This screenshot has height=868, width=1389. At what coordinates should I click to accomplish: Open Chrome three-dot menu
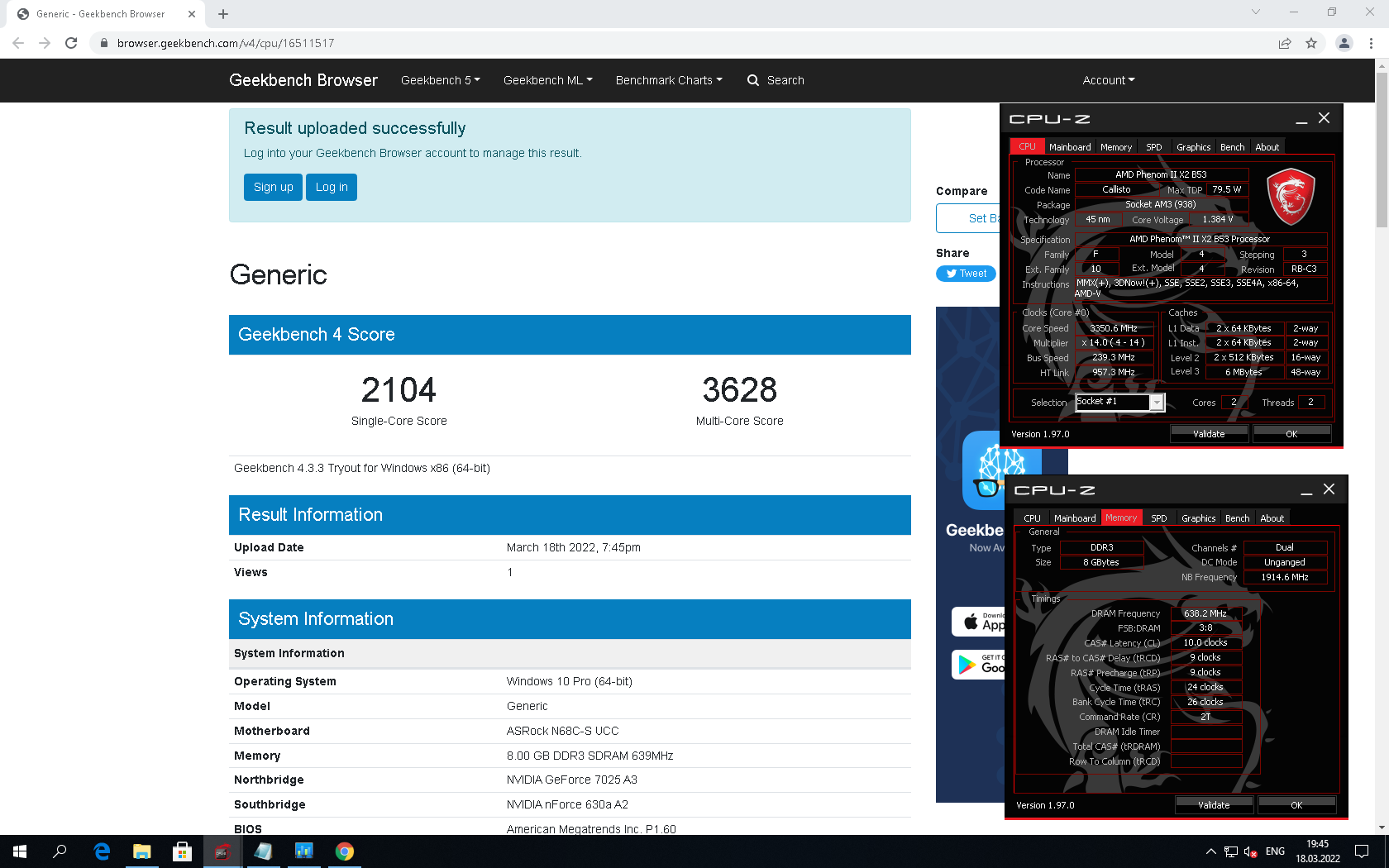coord(1371,43)
